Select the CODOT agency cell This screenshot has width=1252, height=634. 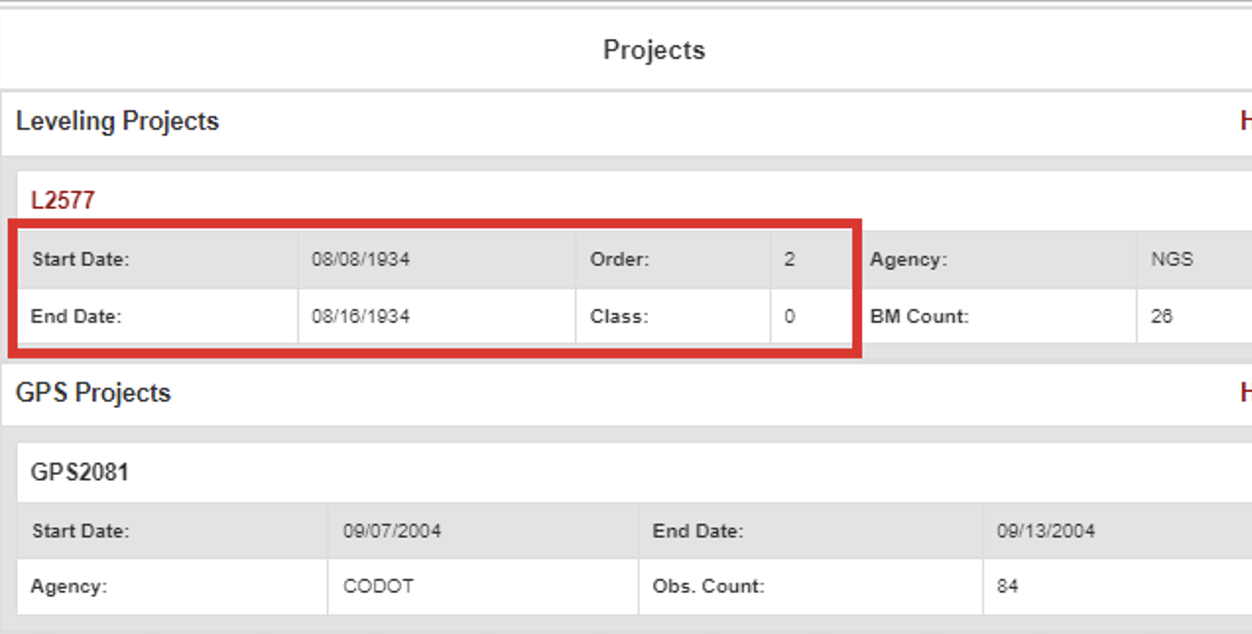tap(378, 586)
